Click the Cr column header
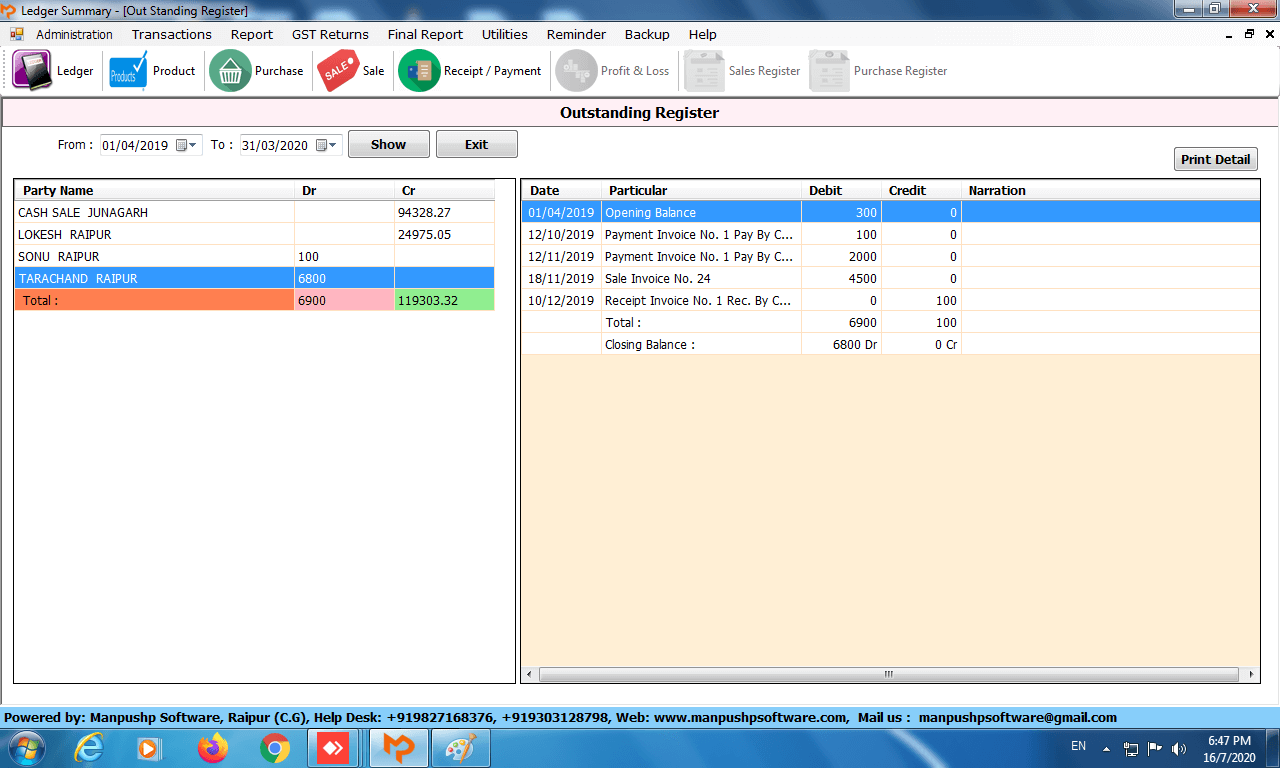Screen dimensions: 1280x768 (x=444, y=190)
